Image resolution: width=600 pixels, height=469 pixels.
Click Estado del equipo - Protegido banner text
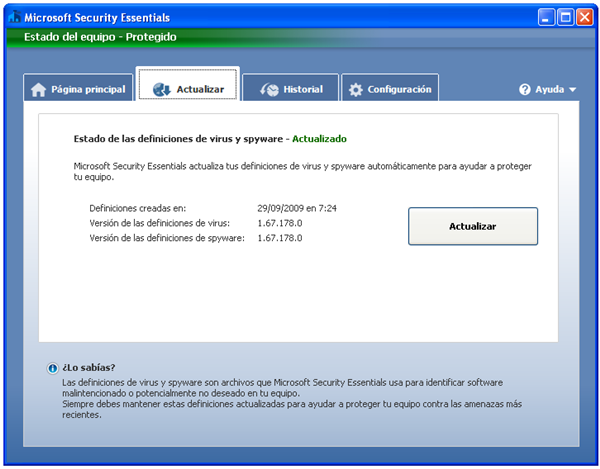tap(100, 37)
